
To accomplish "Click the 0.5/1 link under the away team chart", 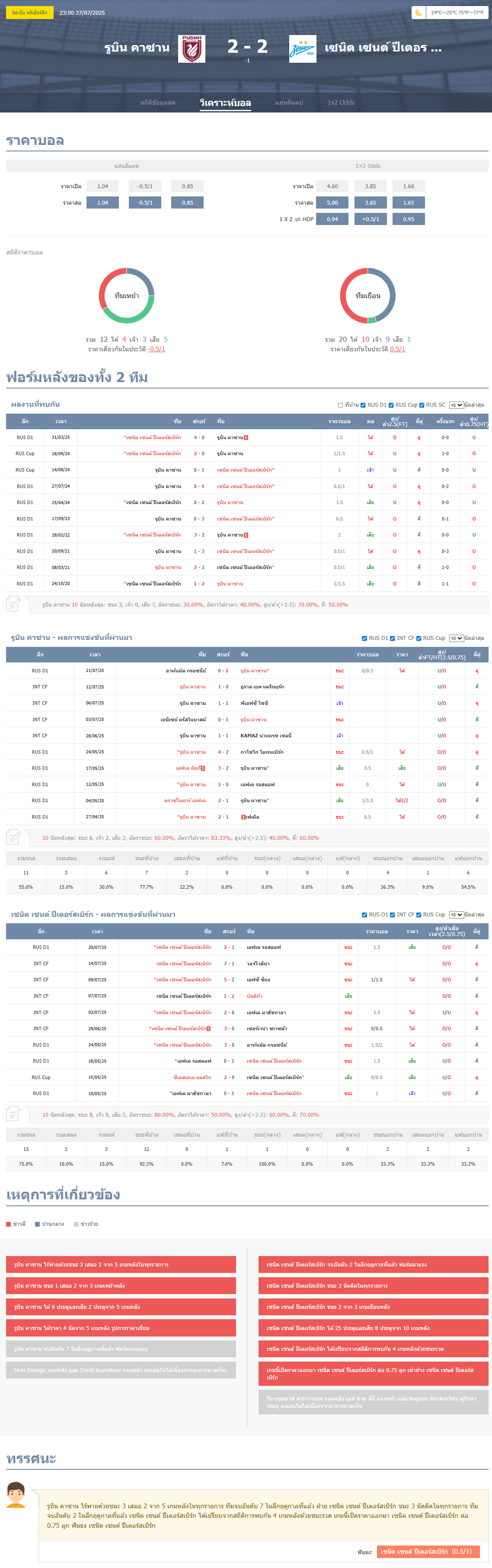I will [x=398, y=350].
